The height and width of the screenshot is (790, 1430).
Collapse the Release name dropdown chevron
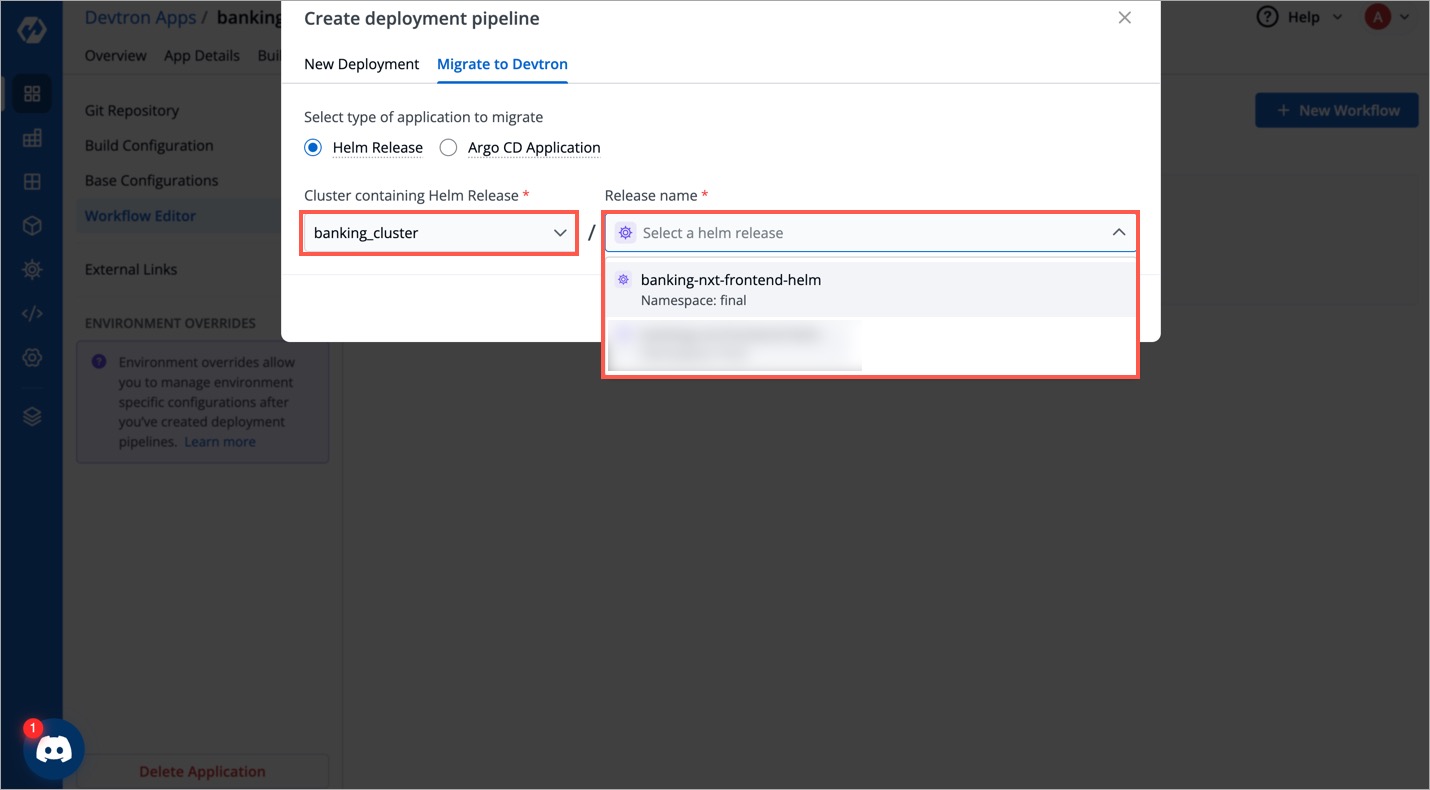coord(1119,231)
